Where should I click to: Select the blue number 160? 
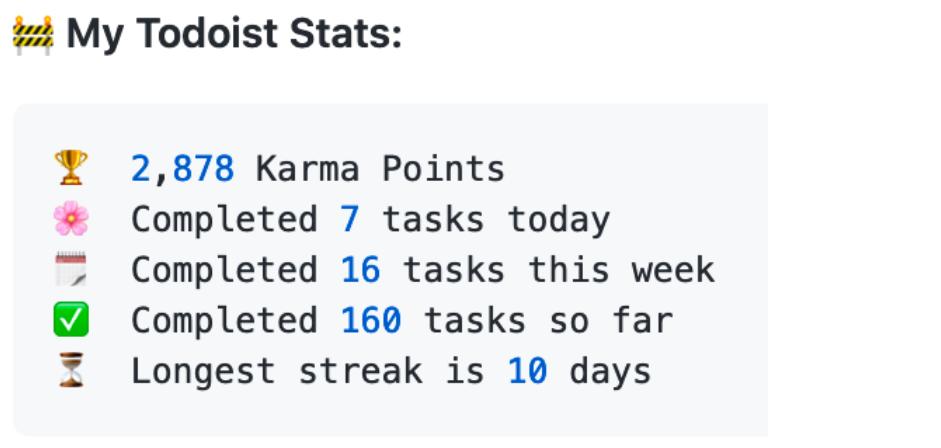point(371,320)
